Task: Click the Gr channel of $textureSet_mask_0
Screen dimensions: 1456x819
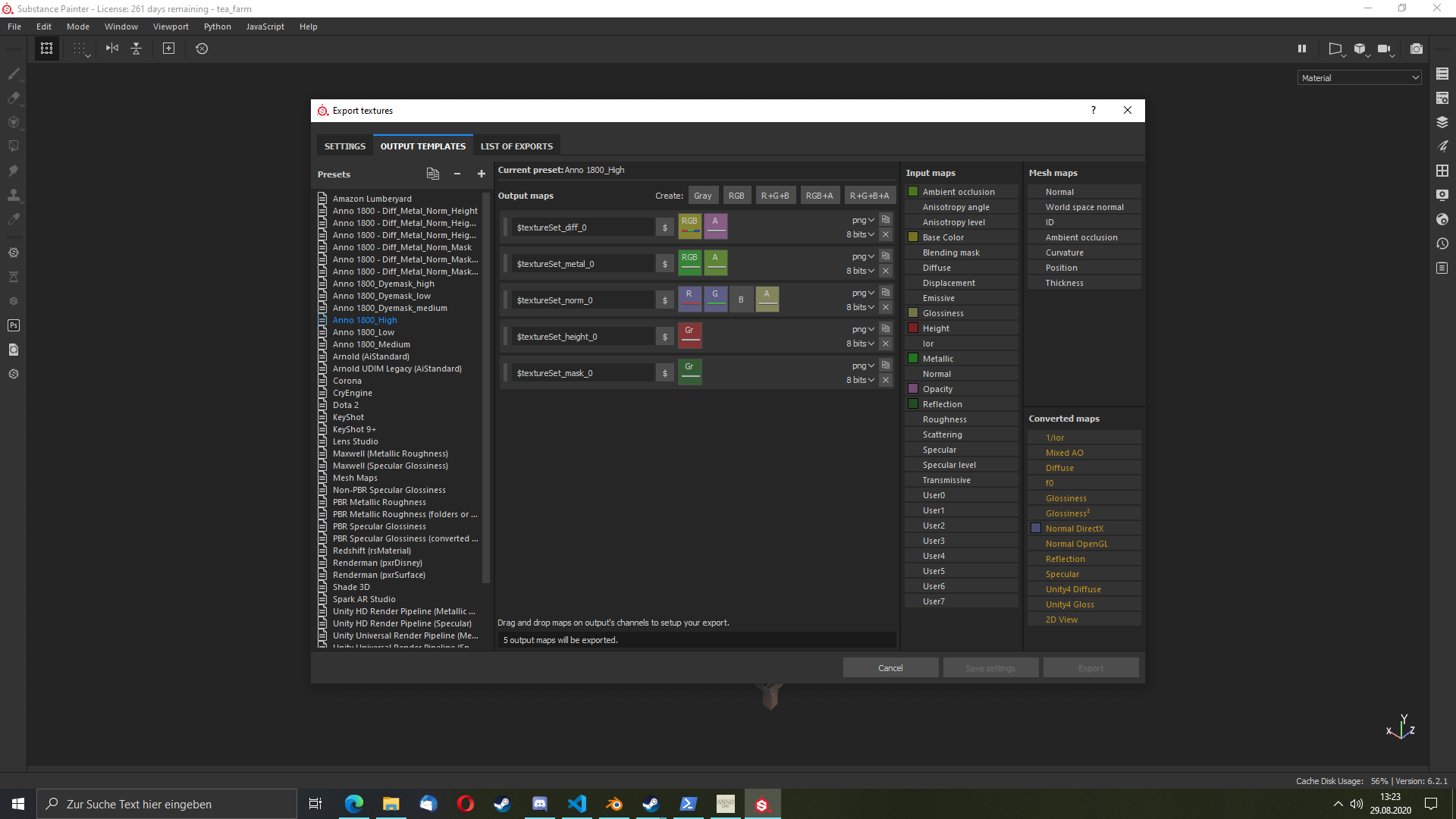Action: click(x=689, y=372)
